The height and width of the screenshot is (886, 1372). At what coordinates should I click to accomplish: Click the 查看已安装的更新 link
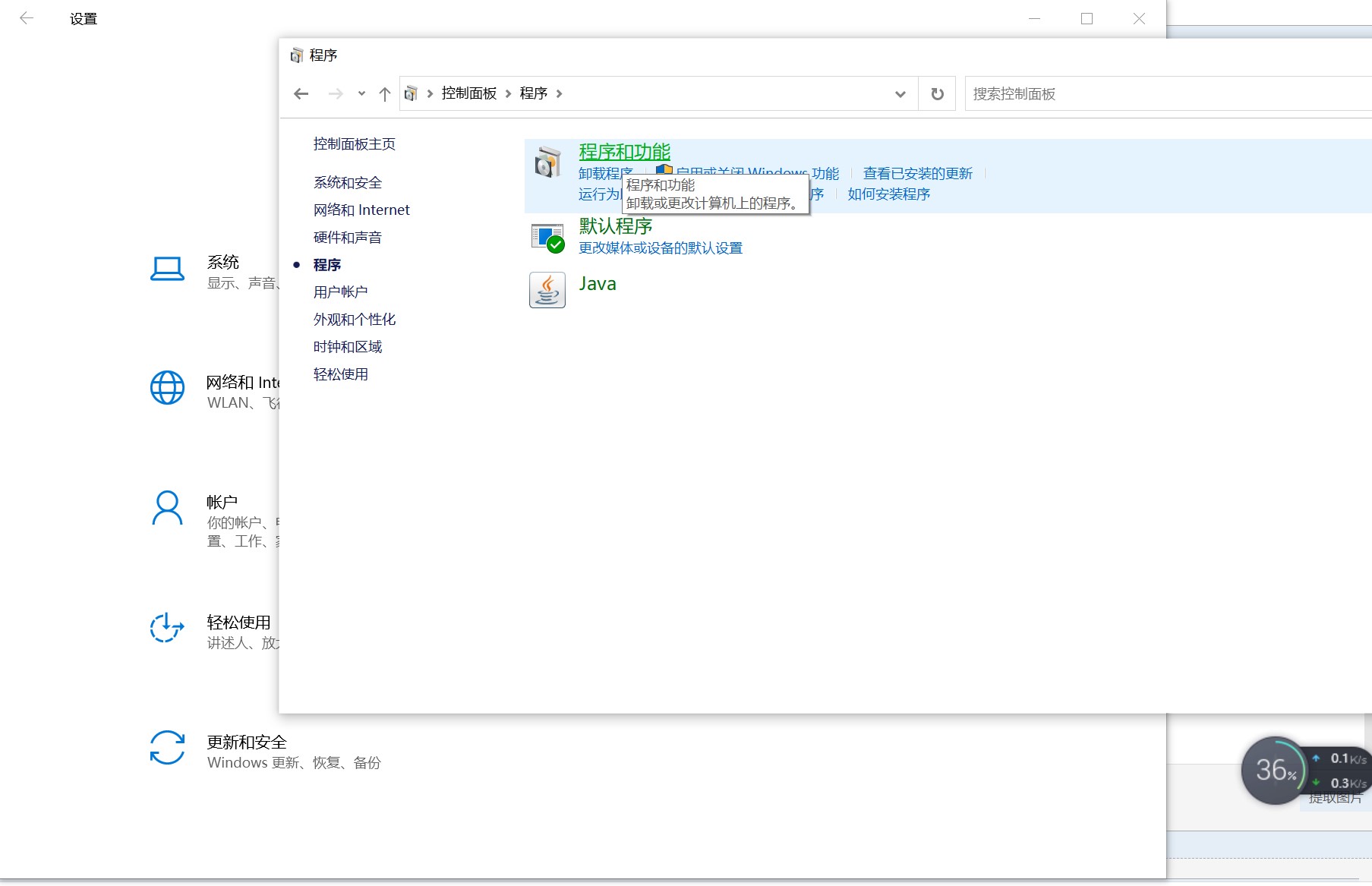(918, 174)
